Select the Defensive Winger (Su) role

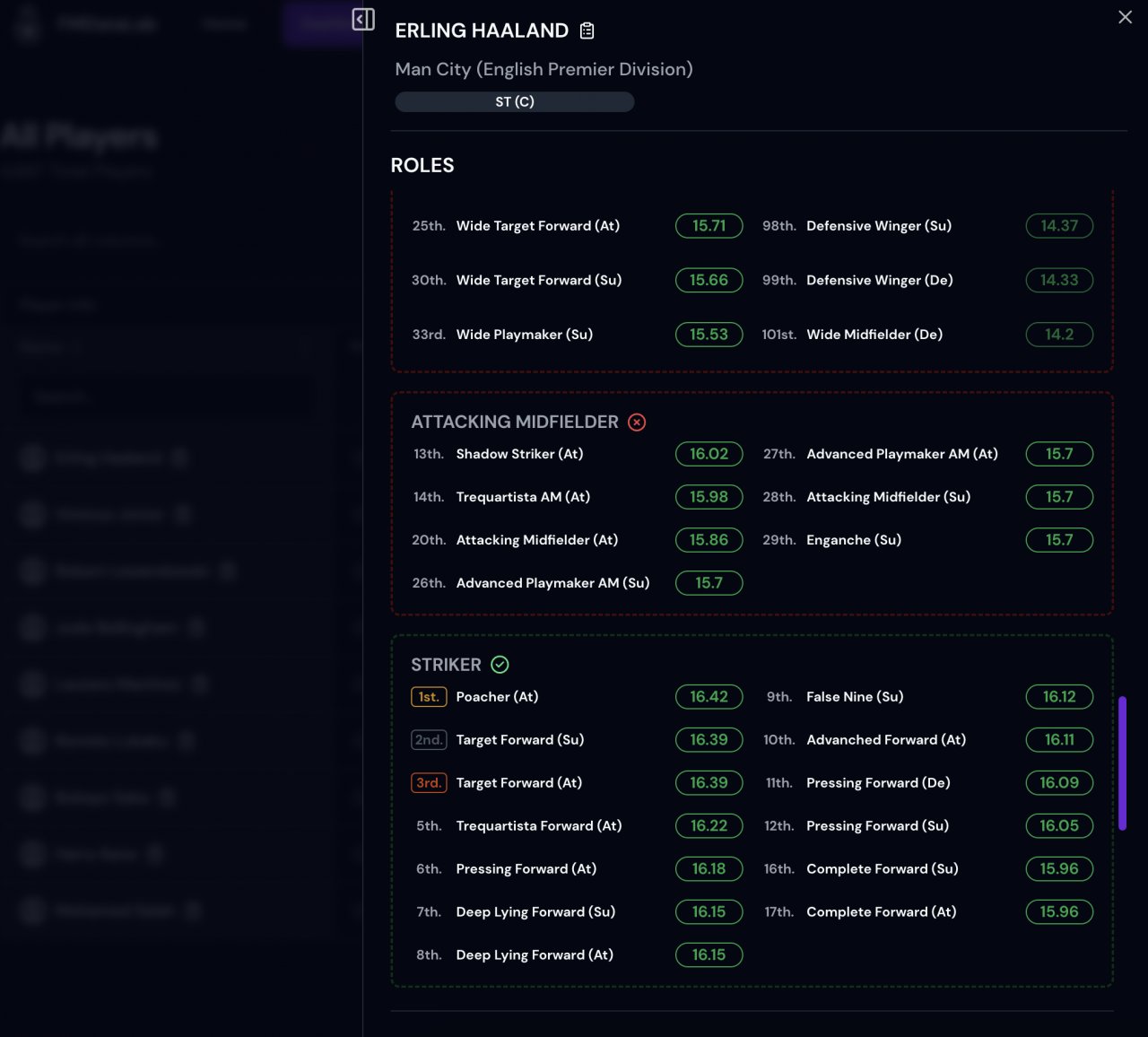pyautogui.click(x=879, y=226)
